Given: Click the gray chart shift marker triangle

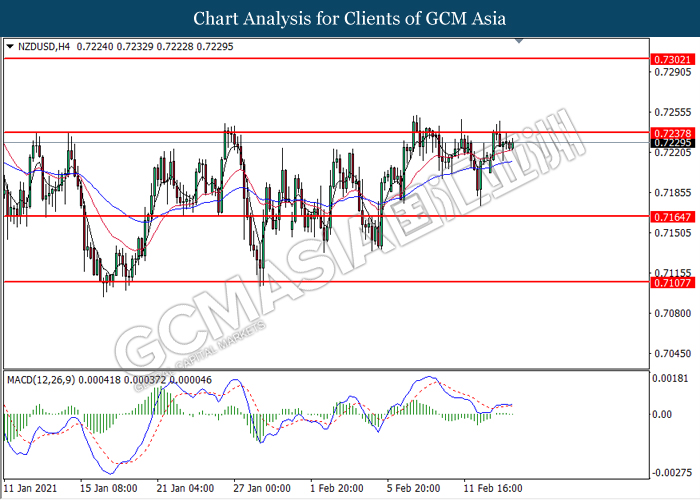Looking at the screenshot, I should point(518,42).
